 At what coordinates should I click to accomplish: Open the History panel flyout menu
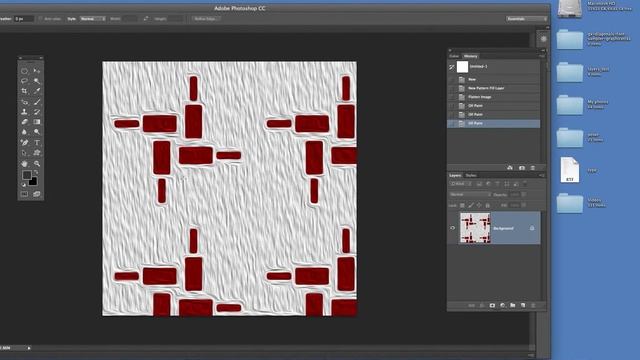(542, 56)
